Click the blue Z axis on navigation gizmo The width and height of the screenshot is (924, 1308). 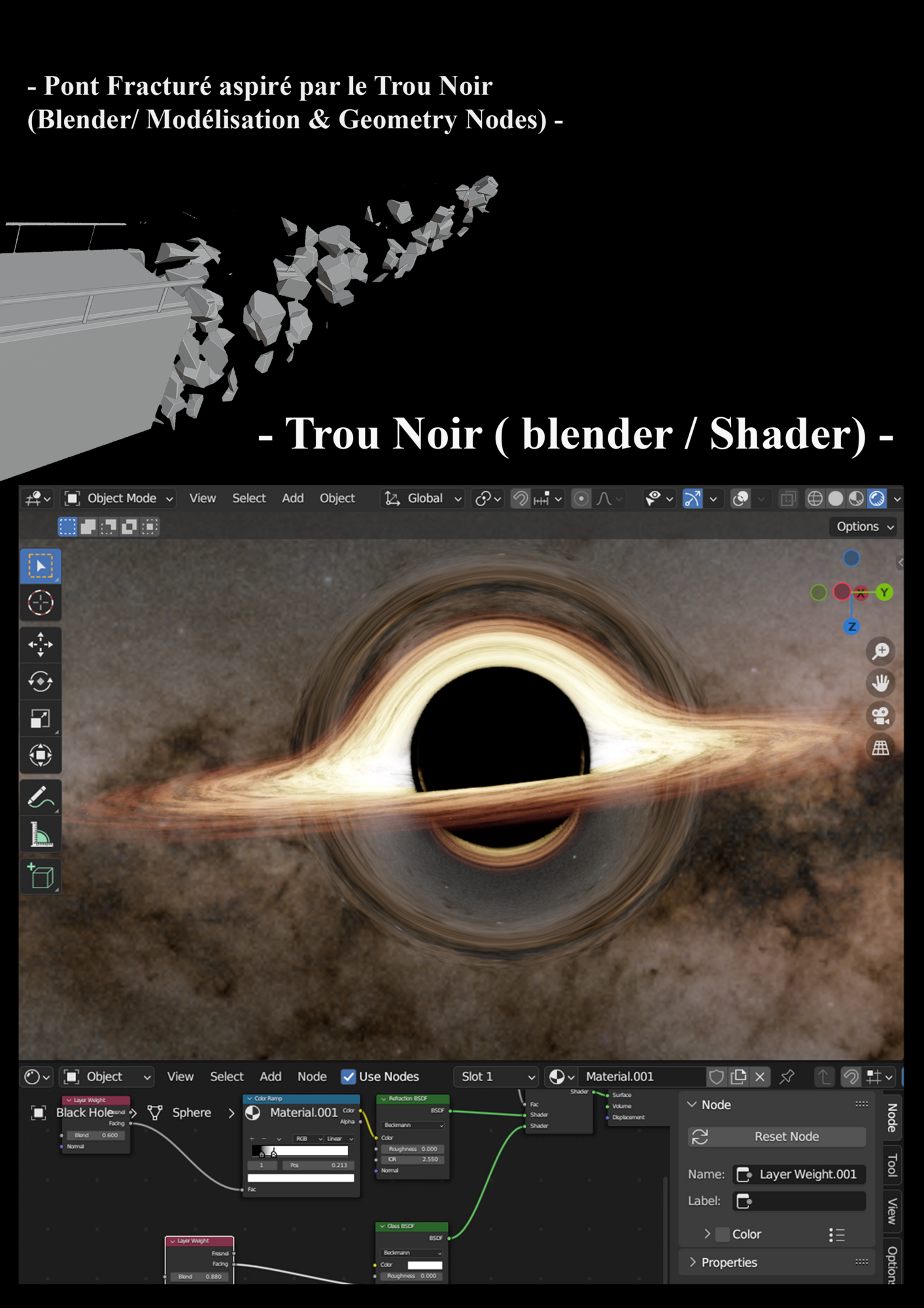tap(851, 627)
